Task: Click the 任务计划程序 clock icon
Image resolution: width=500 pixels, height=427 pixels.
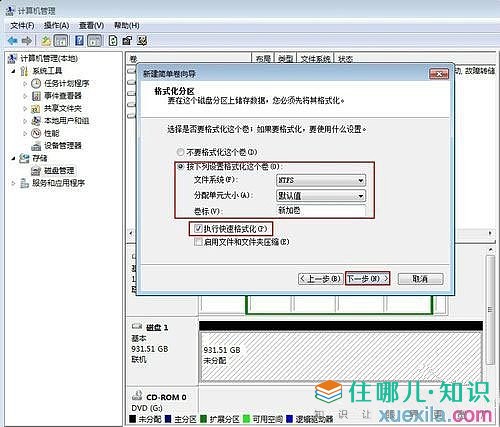Action: [x=36, y=83]
